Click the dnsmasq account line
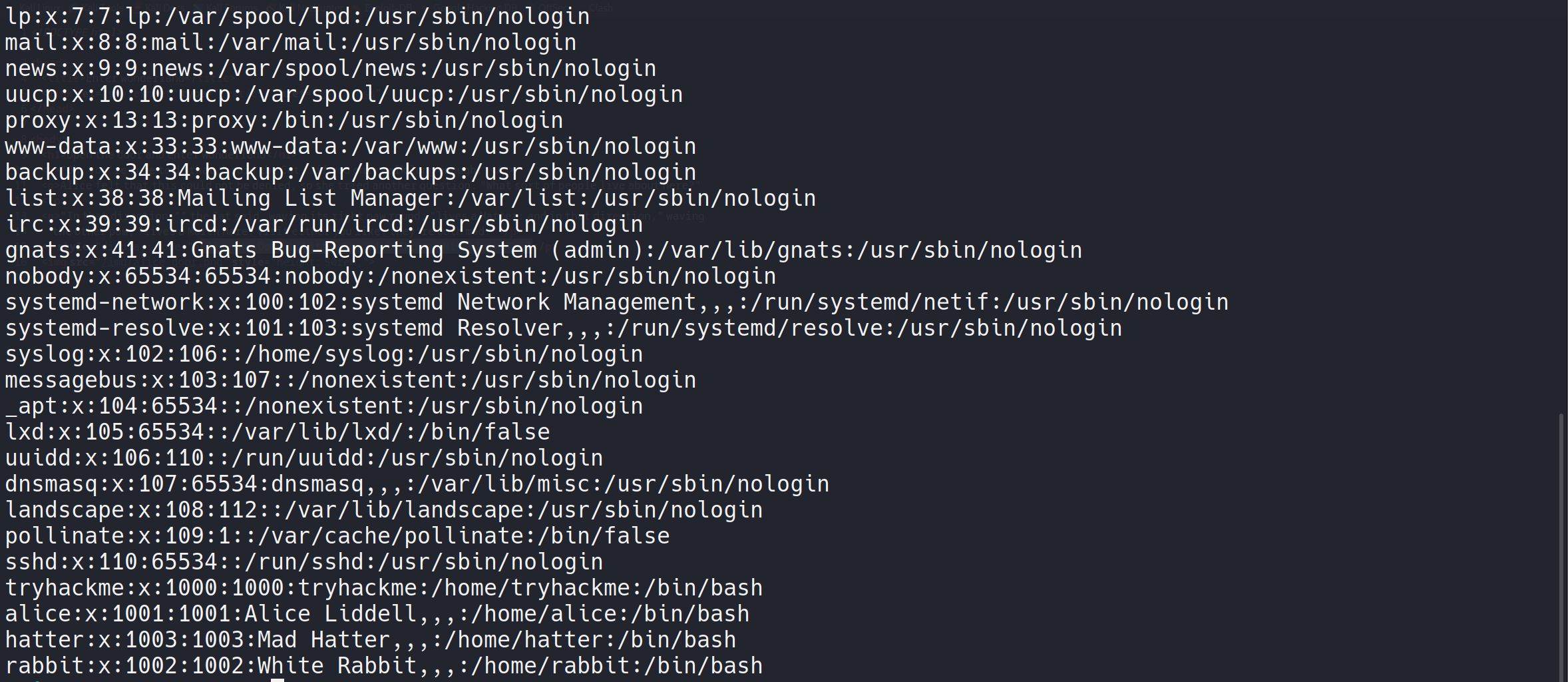The width and height of the screenshot is (1568, 682). 417,484
